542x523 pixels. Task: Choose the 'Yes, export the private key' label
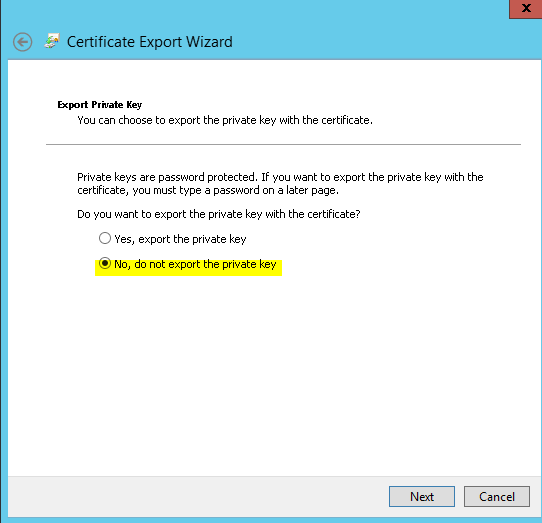click(x=180, y=239)
